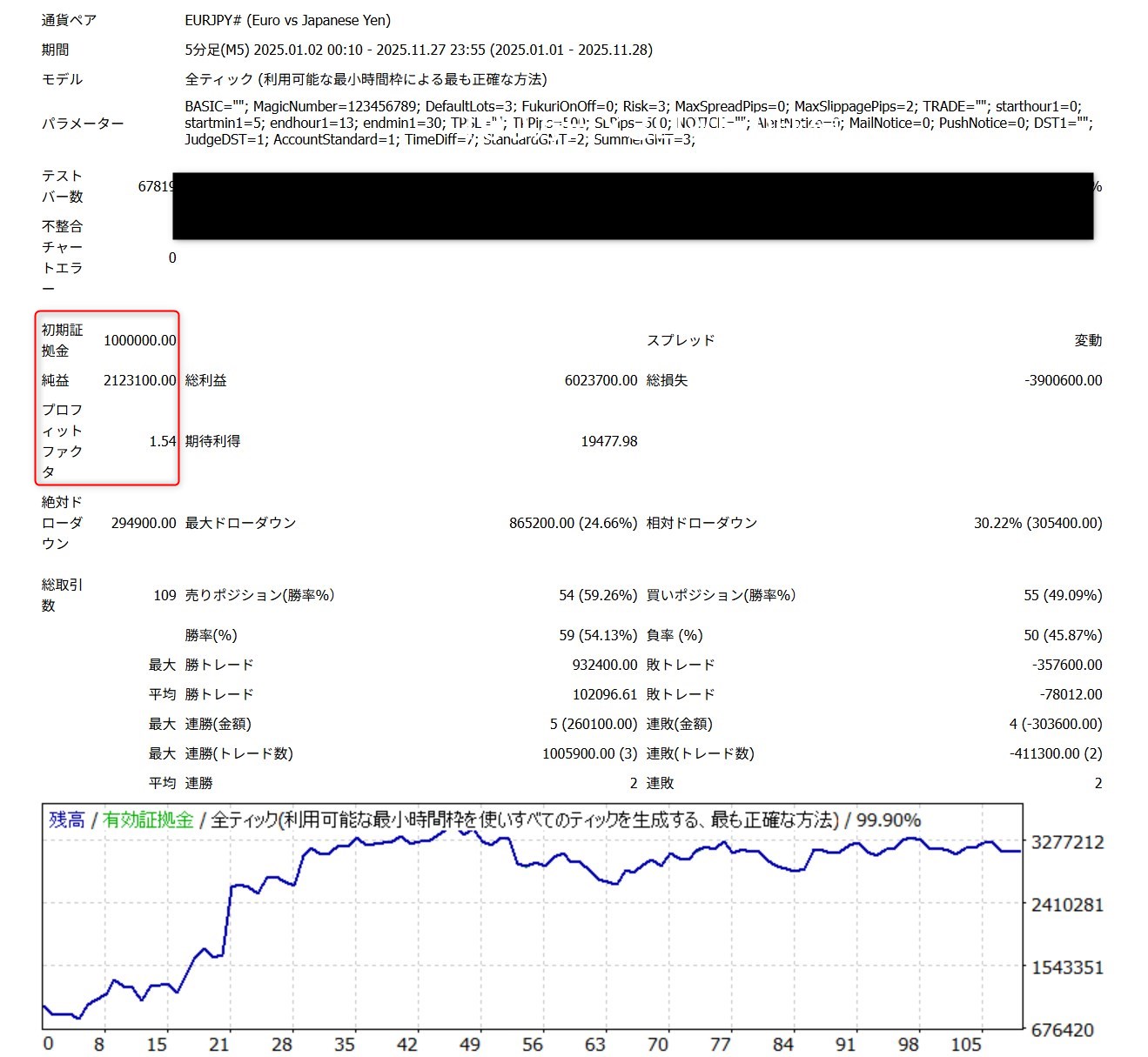Image resolution: width=1148 pixels, height=1057 pixels.
Task: Click the パラメーター row label
Action: (83, 124)
